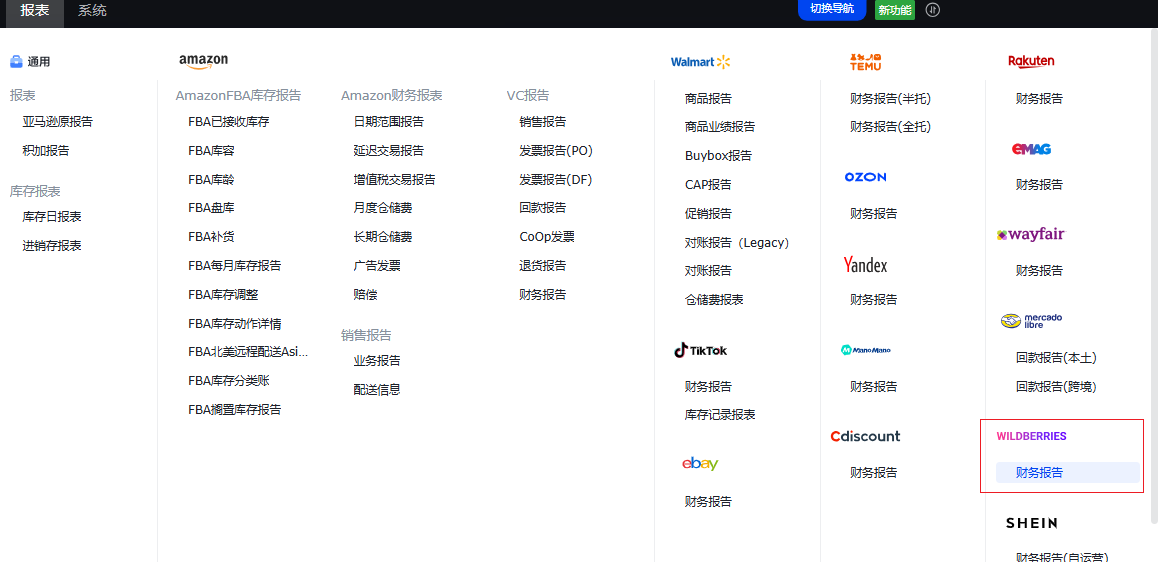Open Mercado Libre 回款报告(跨境)
Image resolution: width=1158 pixels, height=562 pixels.
(1056, 386)
